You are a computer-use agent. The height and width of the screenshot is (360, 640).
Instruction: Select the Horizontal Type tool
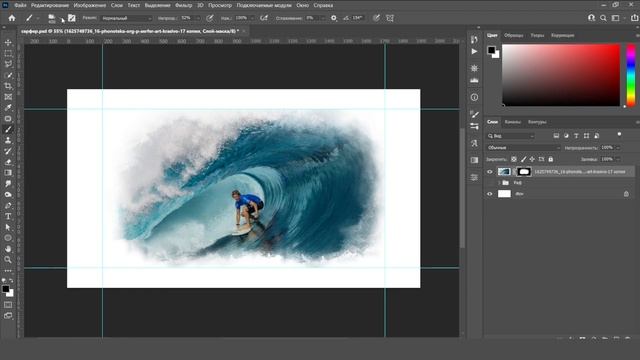8,216
